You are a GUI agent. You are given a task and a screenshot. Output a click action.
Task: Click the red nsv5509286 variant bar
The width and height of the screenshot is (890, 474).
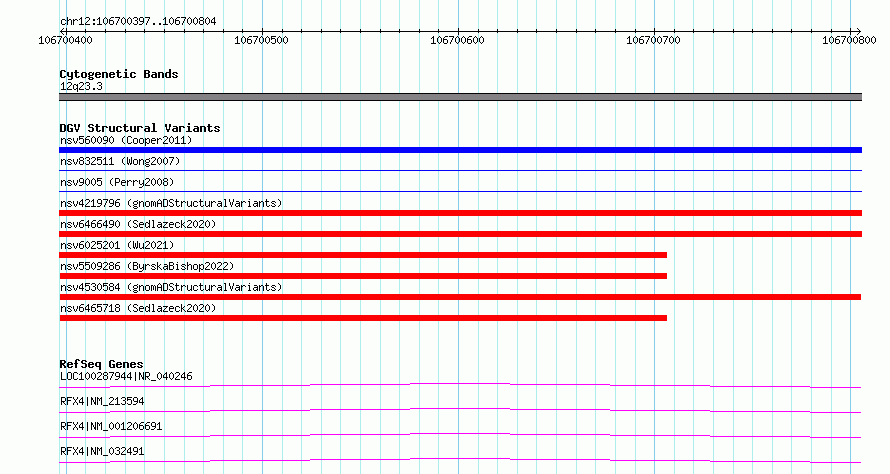click(x=363, y=276)
